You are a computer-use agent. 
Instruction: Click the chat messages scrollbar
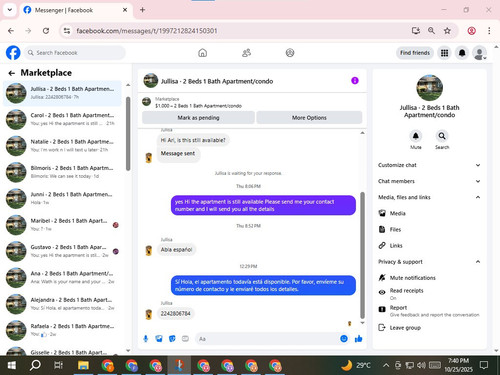tap(362, 255)
